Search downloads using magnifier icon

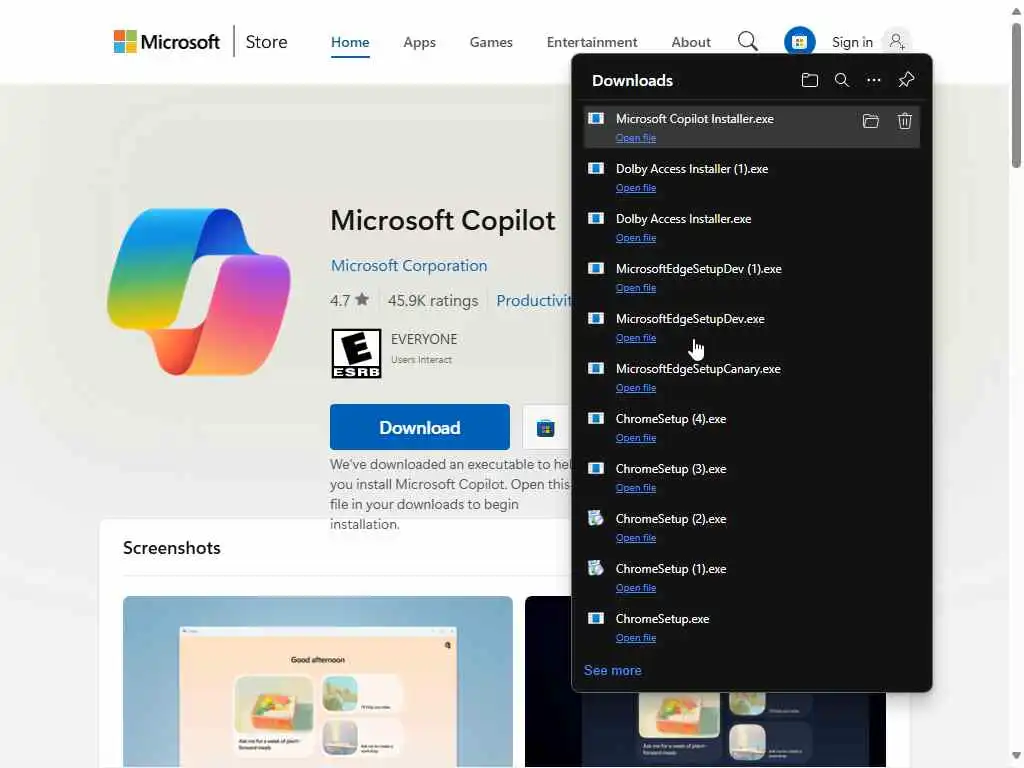842,80
